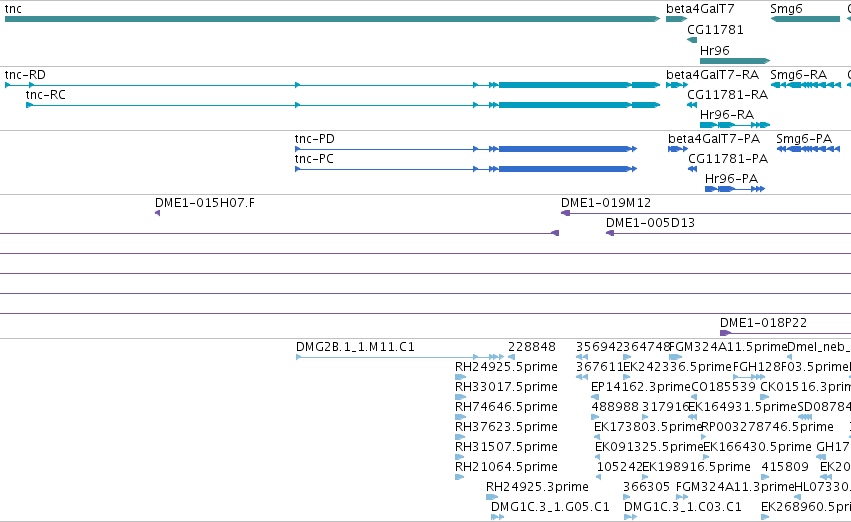The height and width of the screenshot is (522, 851).
Task: Click the beta4GalT7-PA protein label
Action: pos(714,139)
